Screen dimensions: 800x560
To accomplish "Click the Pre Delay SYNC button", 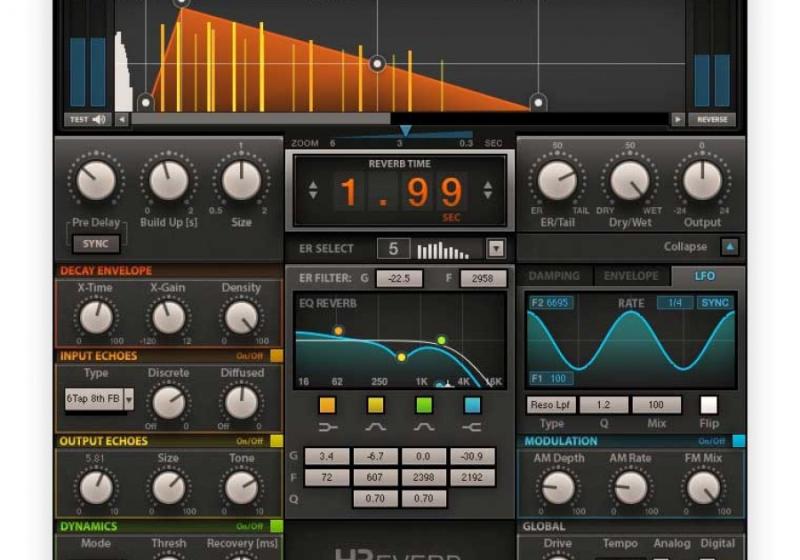I will [96, 243].
